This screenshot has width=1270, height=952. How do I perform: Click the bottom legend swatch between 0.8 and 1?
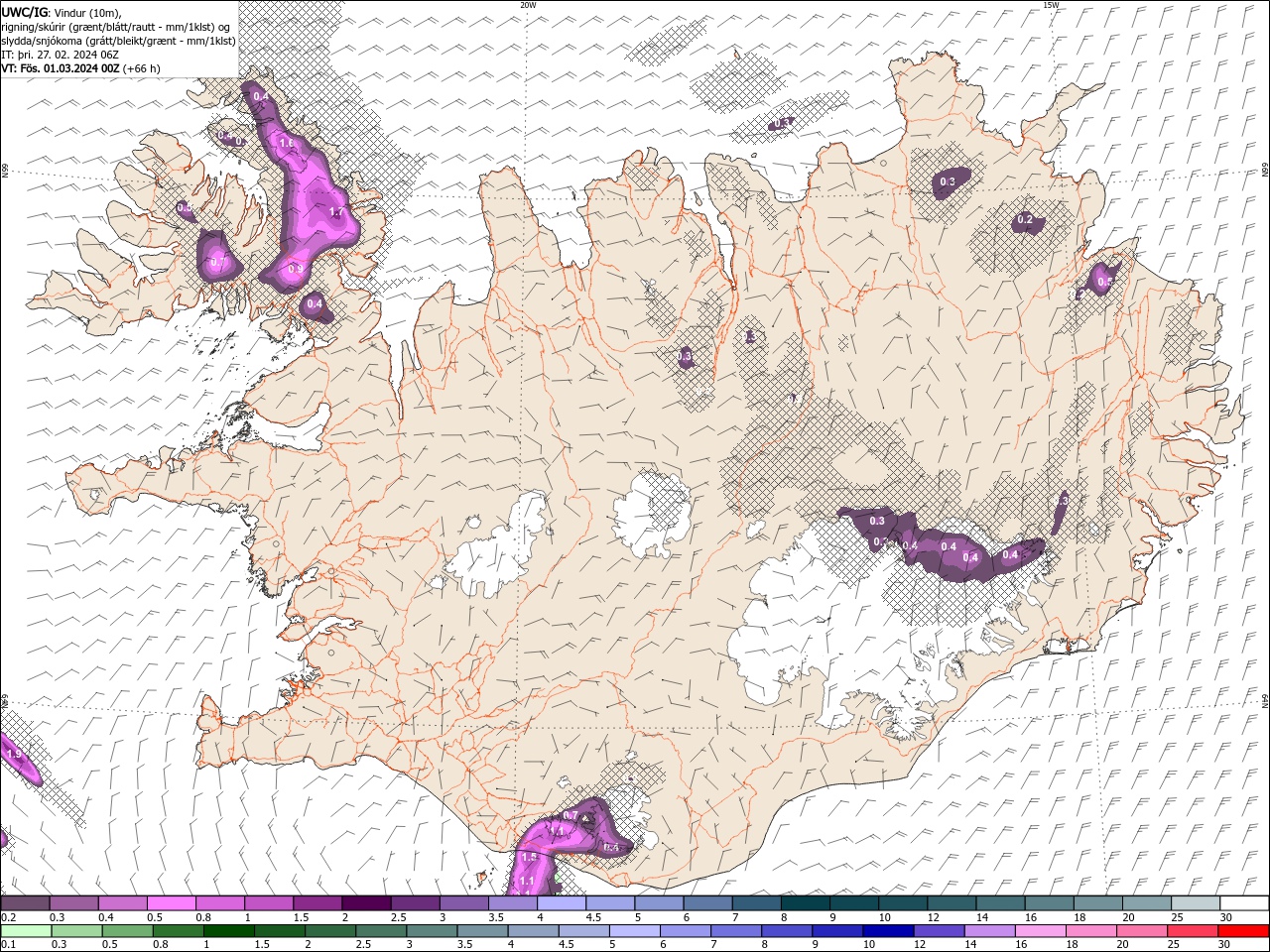[181, 930]
